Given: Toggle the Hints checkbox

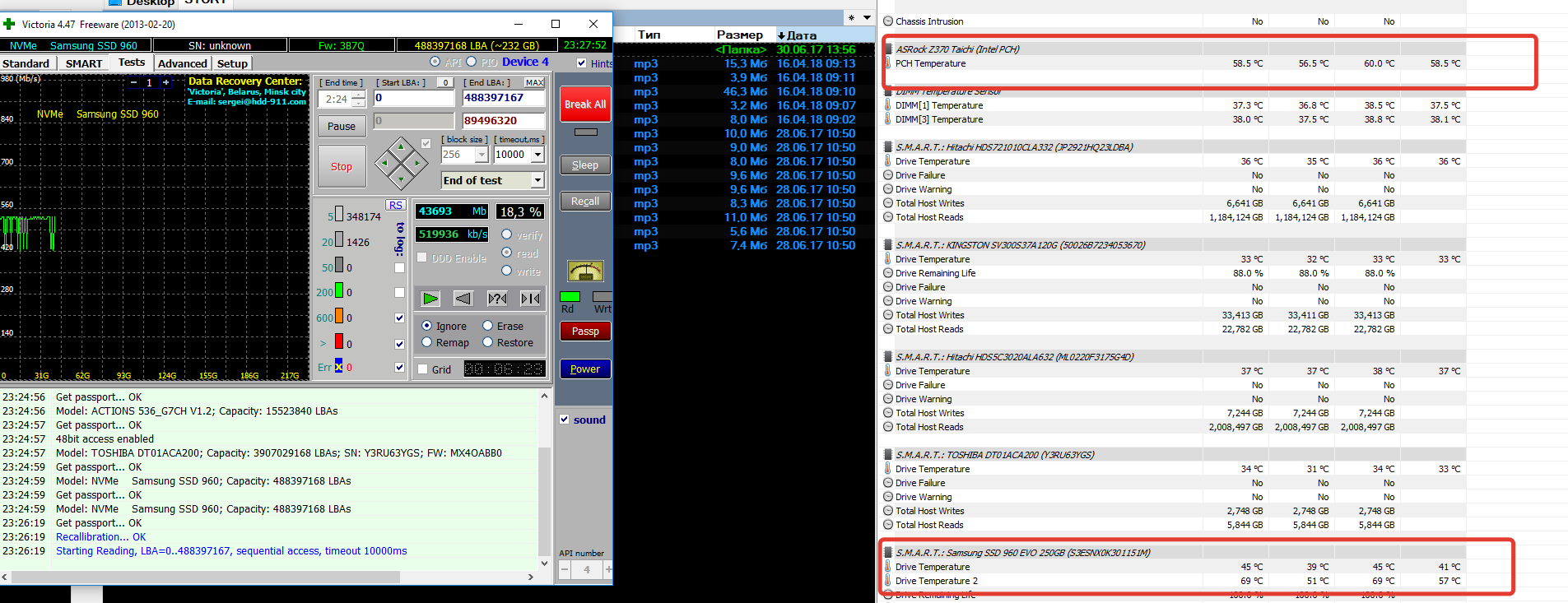Looking at the screenshot, I should click(582, 63).
